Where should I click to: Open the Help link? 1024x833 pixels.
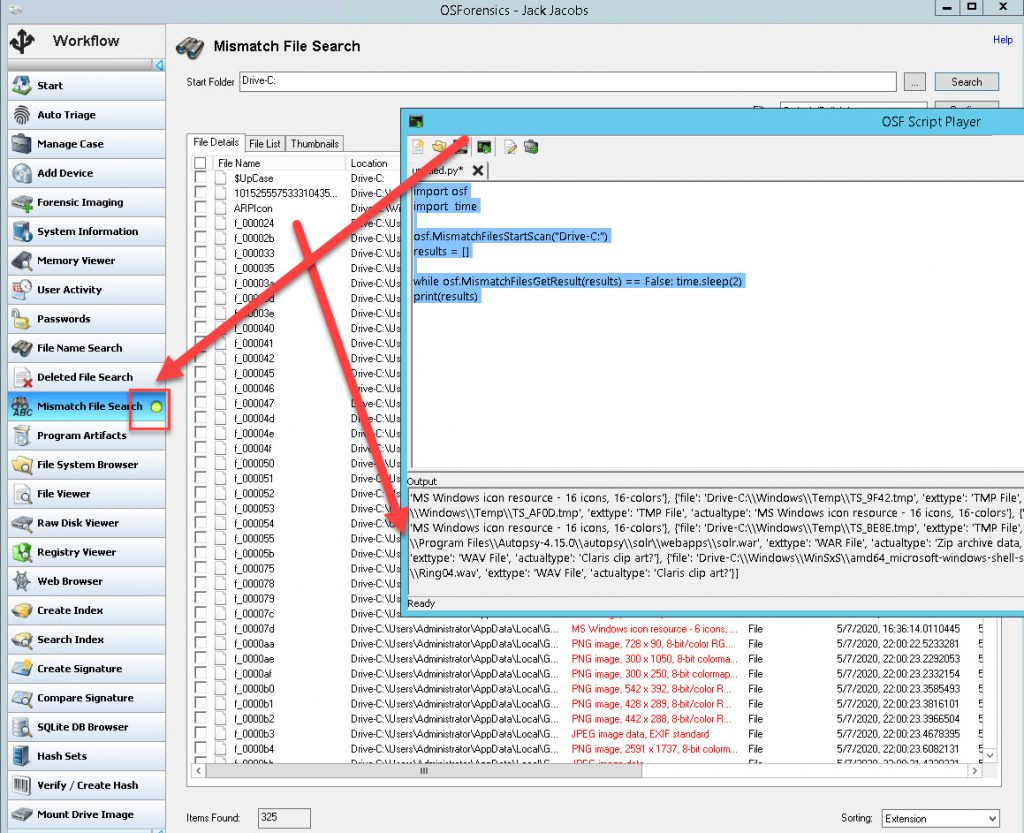[1003, 40]
